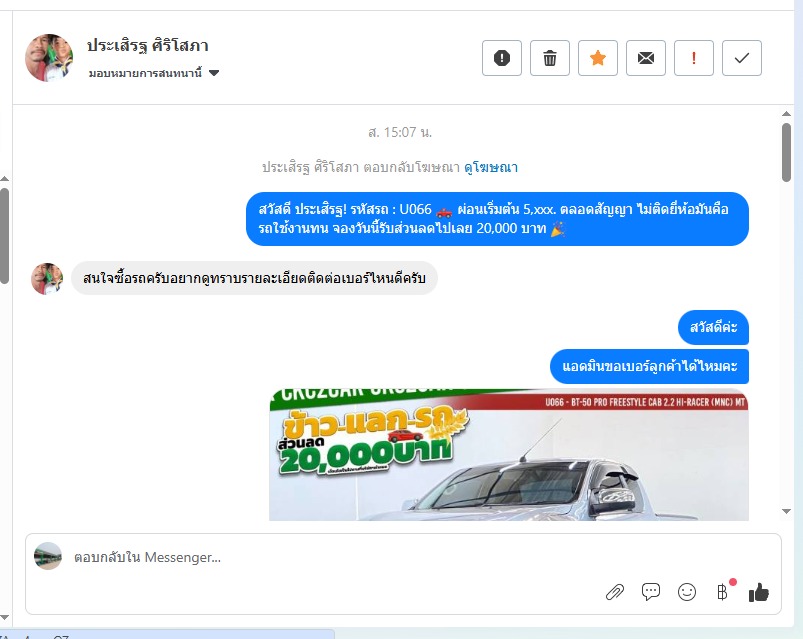This screenshot has width=803, height=639.
Task: Click the left panel scroll down arrow
Action: 4,617
